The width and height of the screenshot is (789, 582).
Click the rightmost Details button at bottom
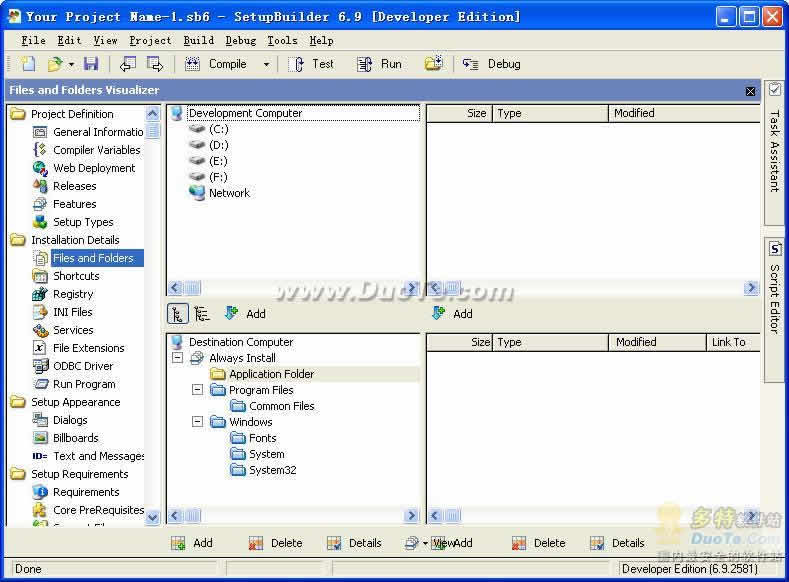click(x=617, y=543)
